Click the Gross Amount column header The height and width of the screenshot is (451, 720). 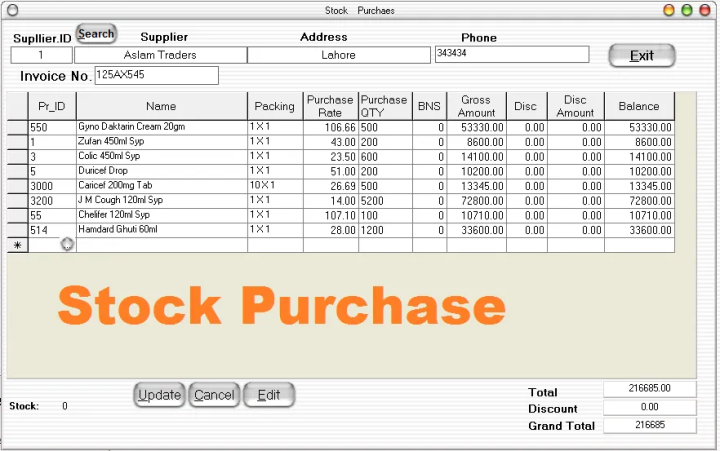tap(476, 106)
